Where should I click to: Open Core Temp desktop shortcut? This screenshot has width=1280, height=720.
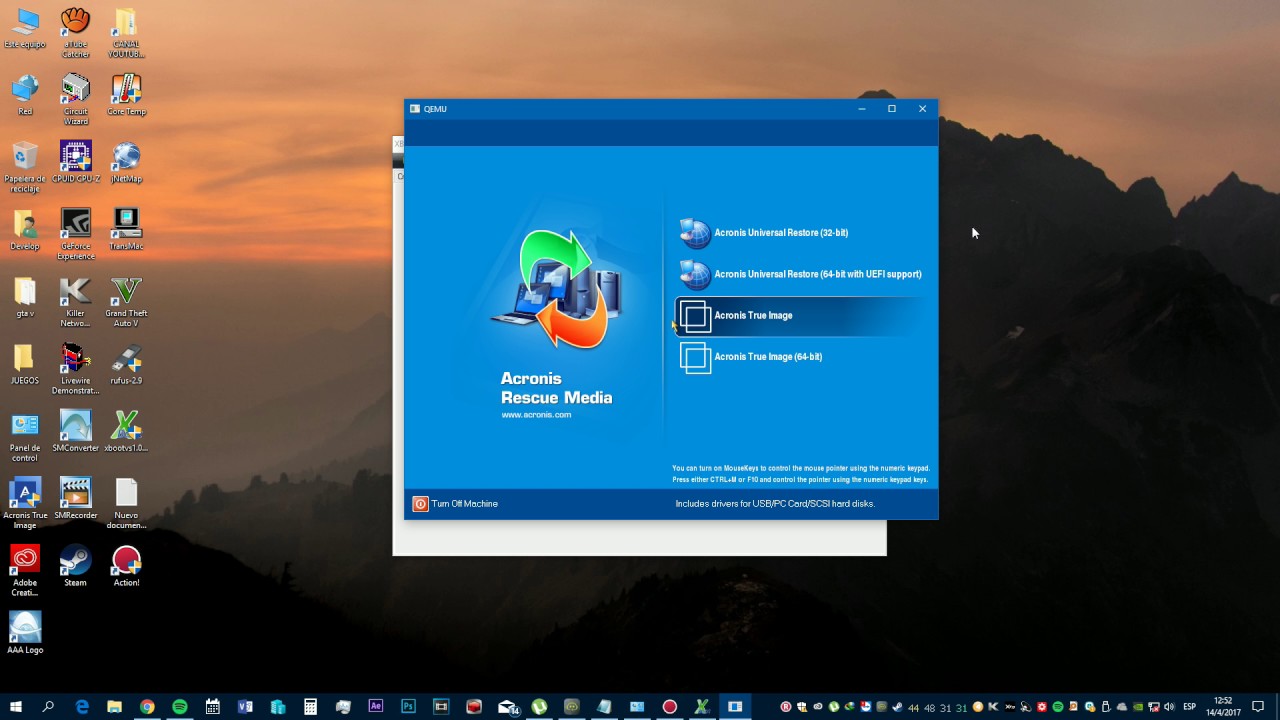[126, 95]
